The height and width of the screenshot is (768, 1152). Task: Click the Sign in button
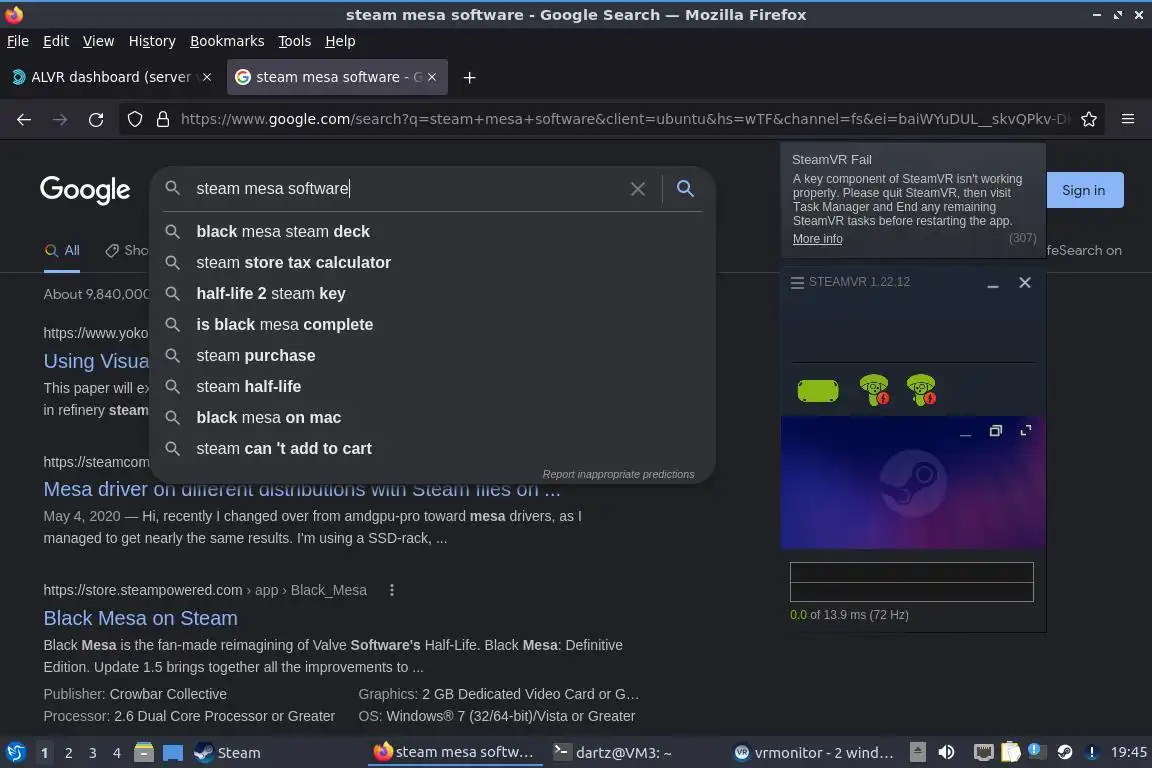click(x=1084, y=190)
